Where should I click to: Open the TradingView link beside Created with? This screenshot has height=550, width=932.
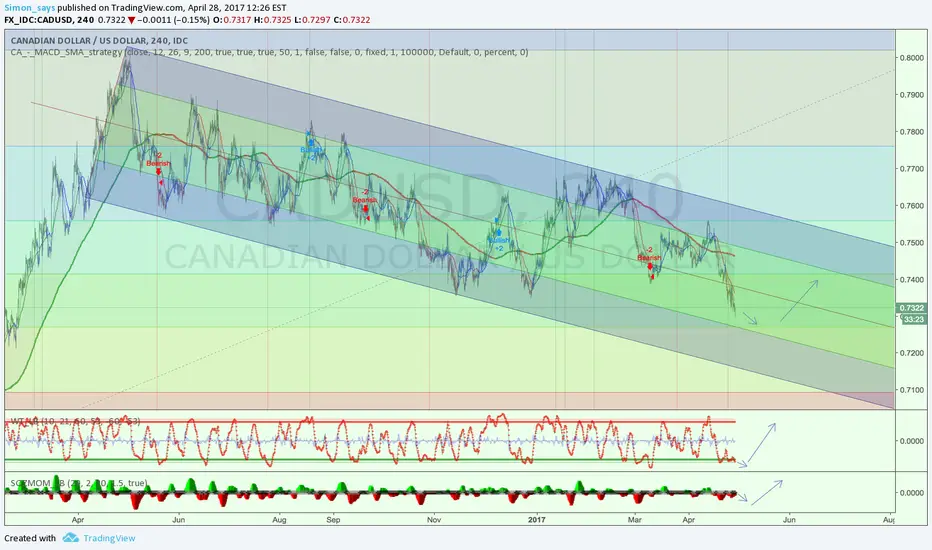(x=109, y=538)
